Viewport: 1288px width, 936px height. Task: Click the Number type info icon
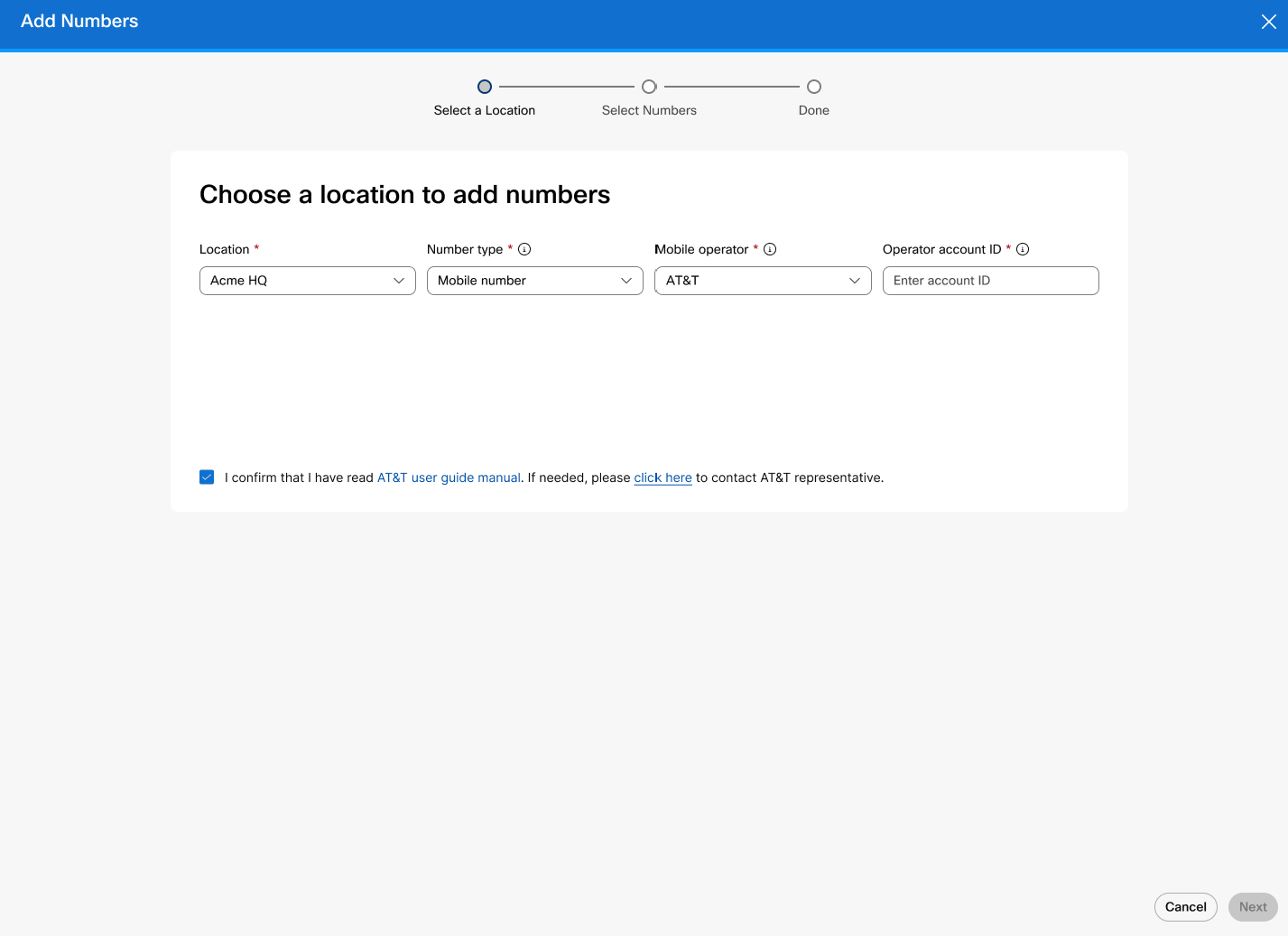point(525,249)
